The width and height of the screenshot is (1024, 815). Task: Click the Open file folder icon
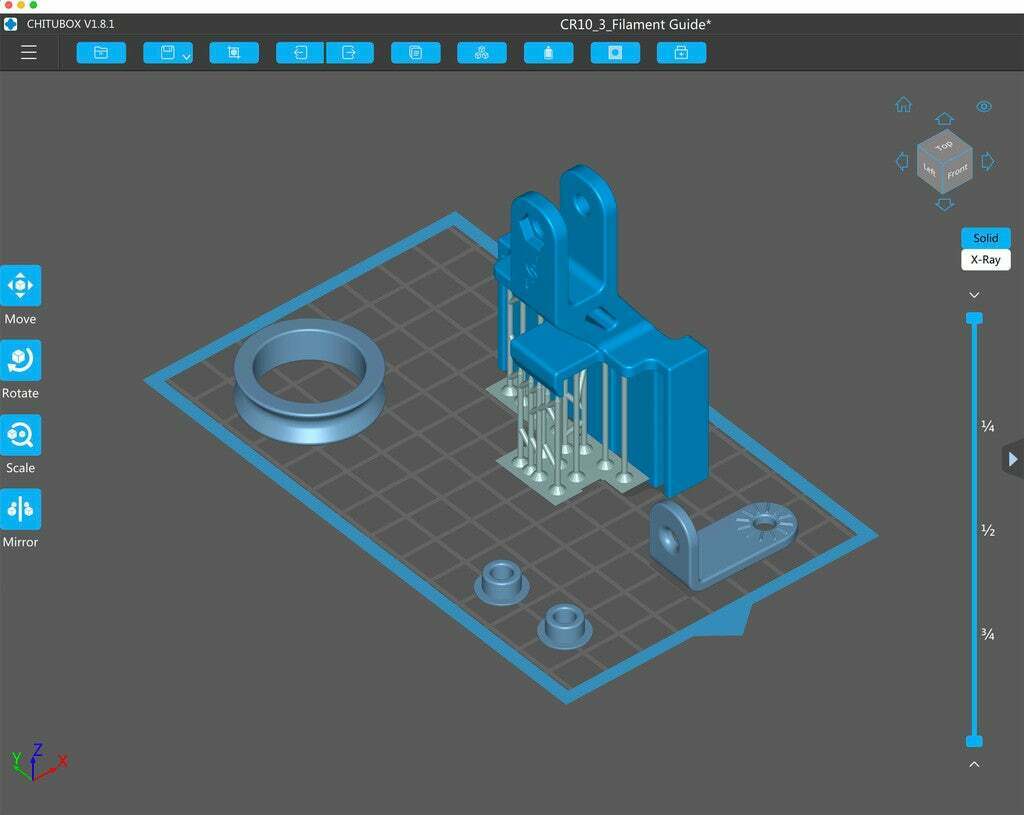[x=101, y=52]
